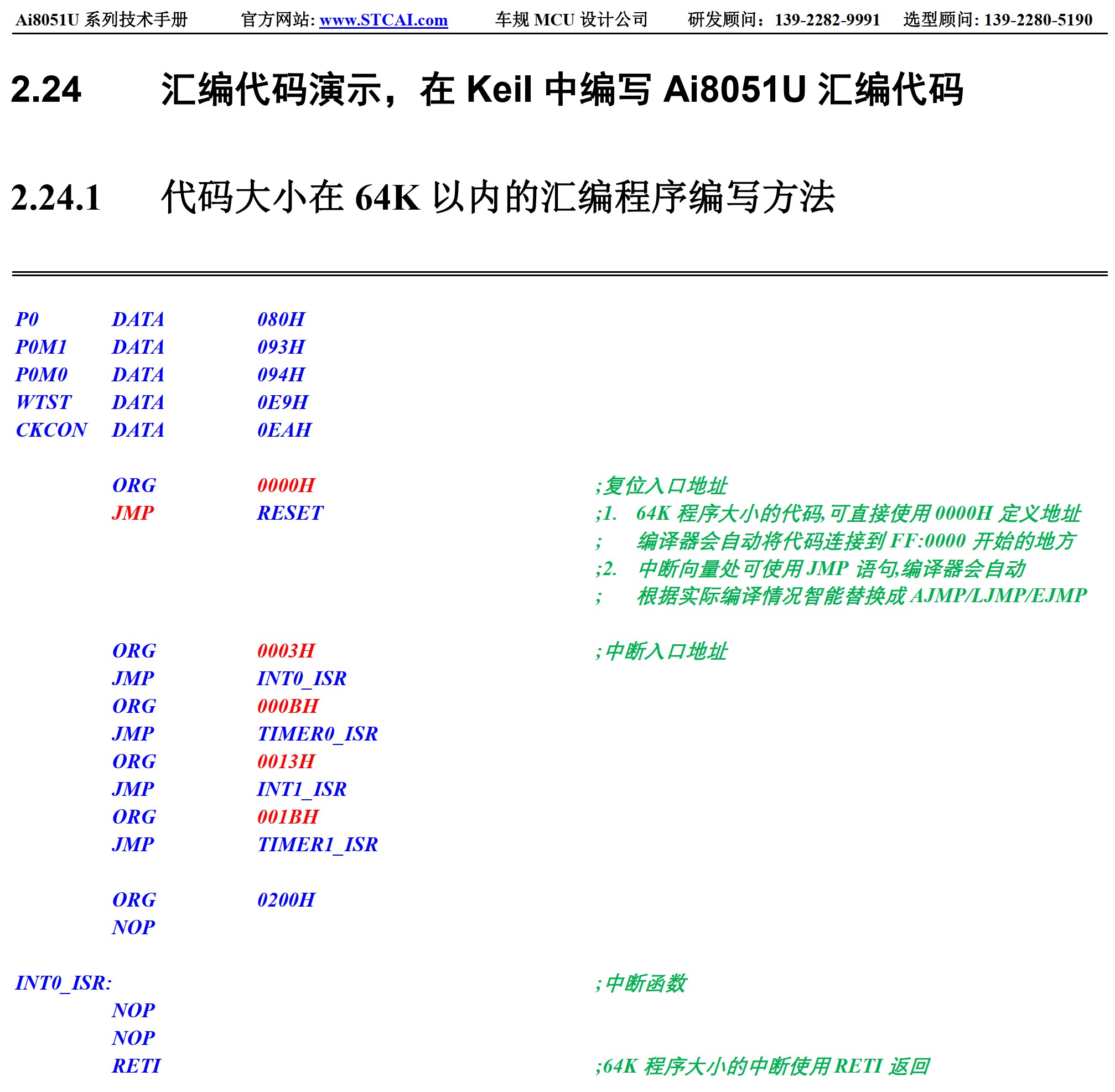Click the address "0200H"
This screenshot has width=1115, height=1092.
pyautogui.click(x=286, y=900)
